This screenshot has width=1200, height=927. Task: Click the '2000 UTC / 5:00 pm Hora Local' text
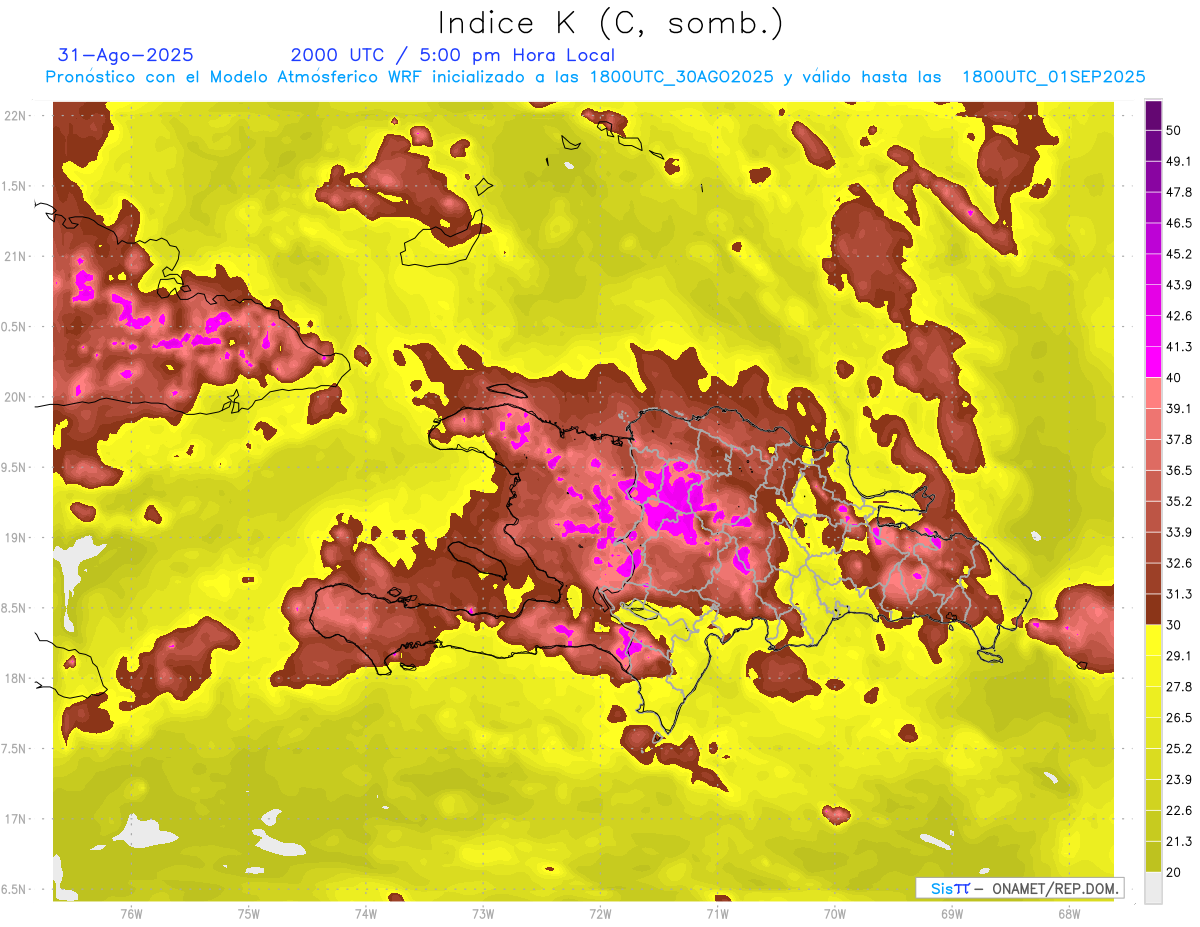pyautogui.click(x=452, y=55)
